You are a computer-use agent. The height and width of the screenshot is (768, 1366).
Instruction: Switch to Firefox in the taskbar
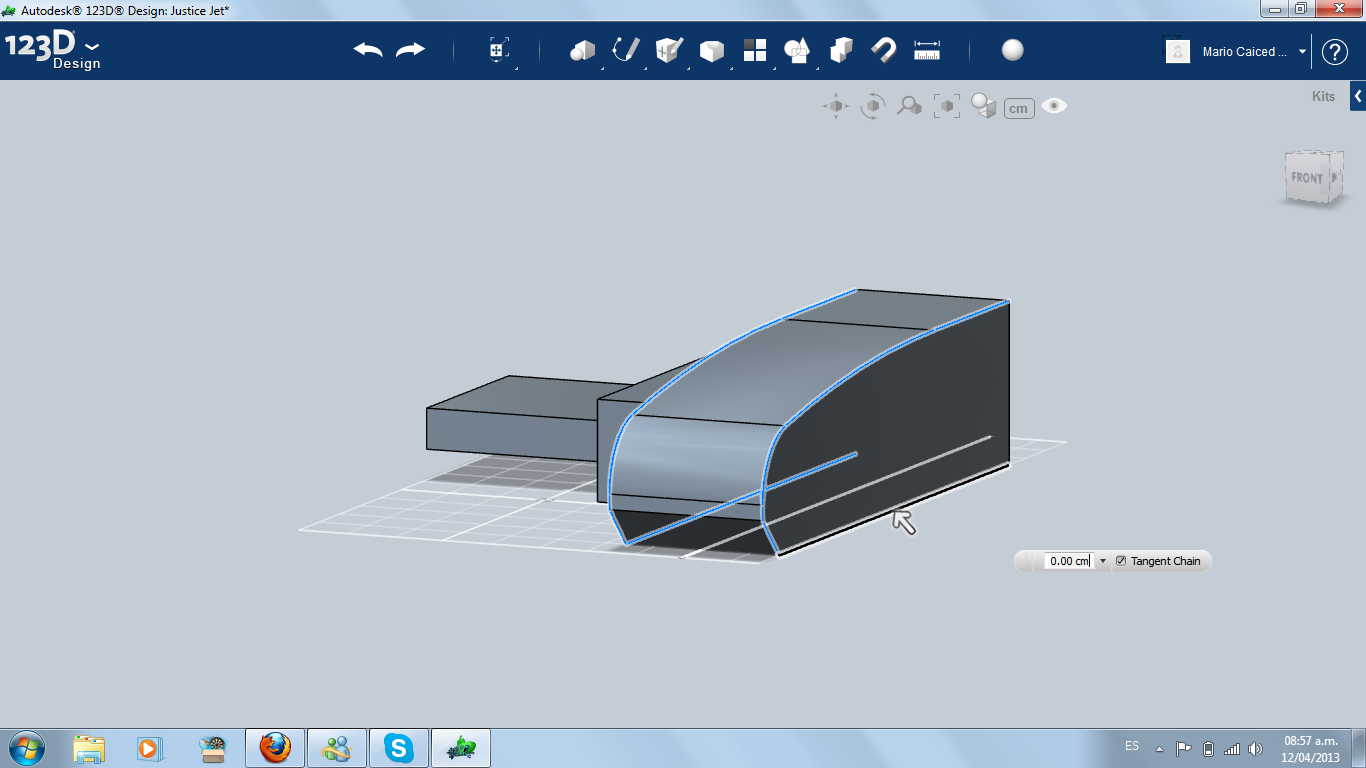coord(274,748)
